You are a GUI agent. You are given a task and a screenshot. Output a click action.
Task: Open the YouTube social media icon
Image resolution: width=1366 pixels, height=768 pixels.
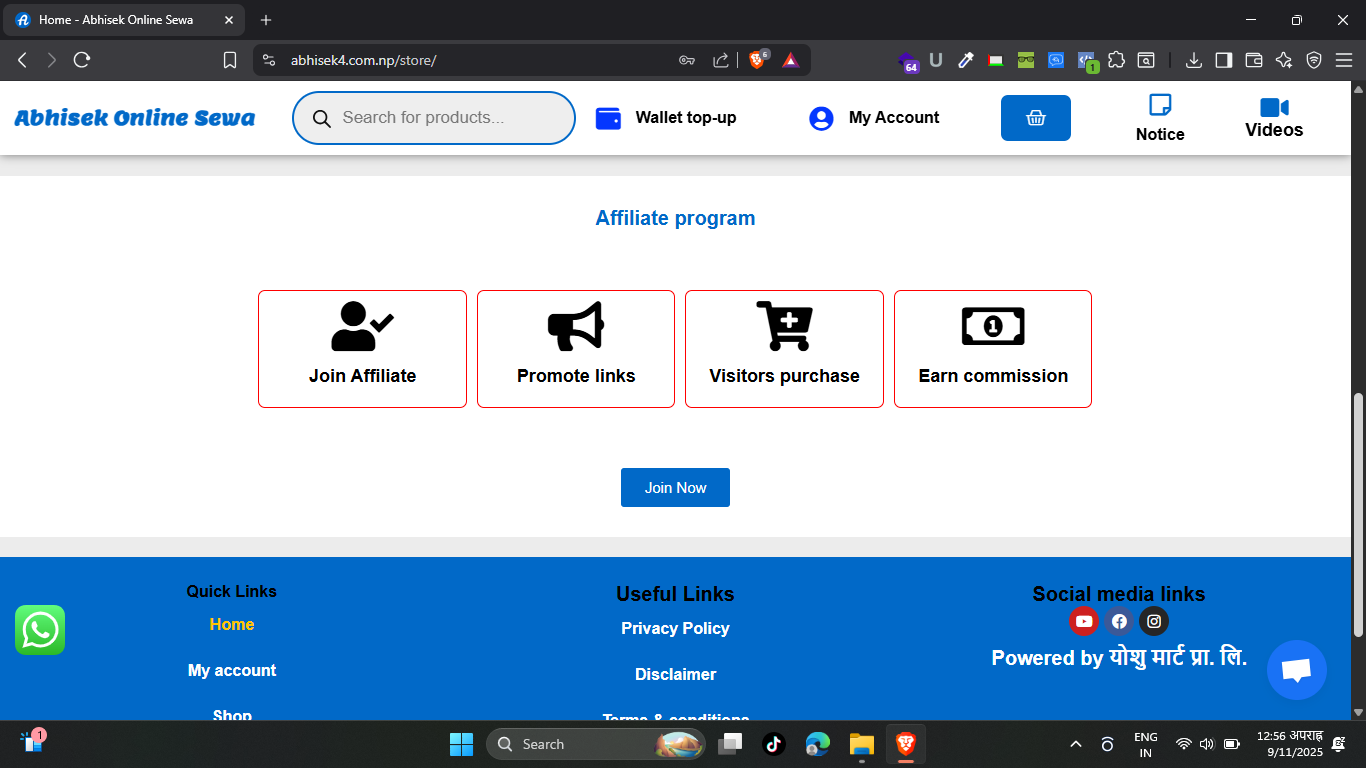coord(1084,621)
